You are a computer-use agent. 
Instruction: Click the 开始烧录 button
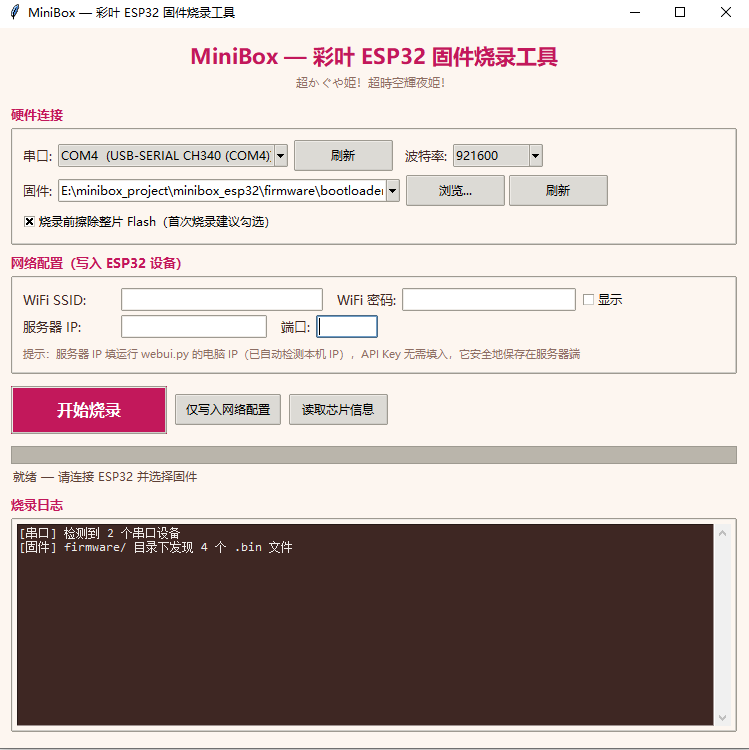[89, 410]
